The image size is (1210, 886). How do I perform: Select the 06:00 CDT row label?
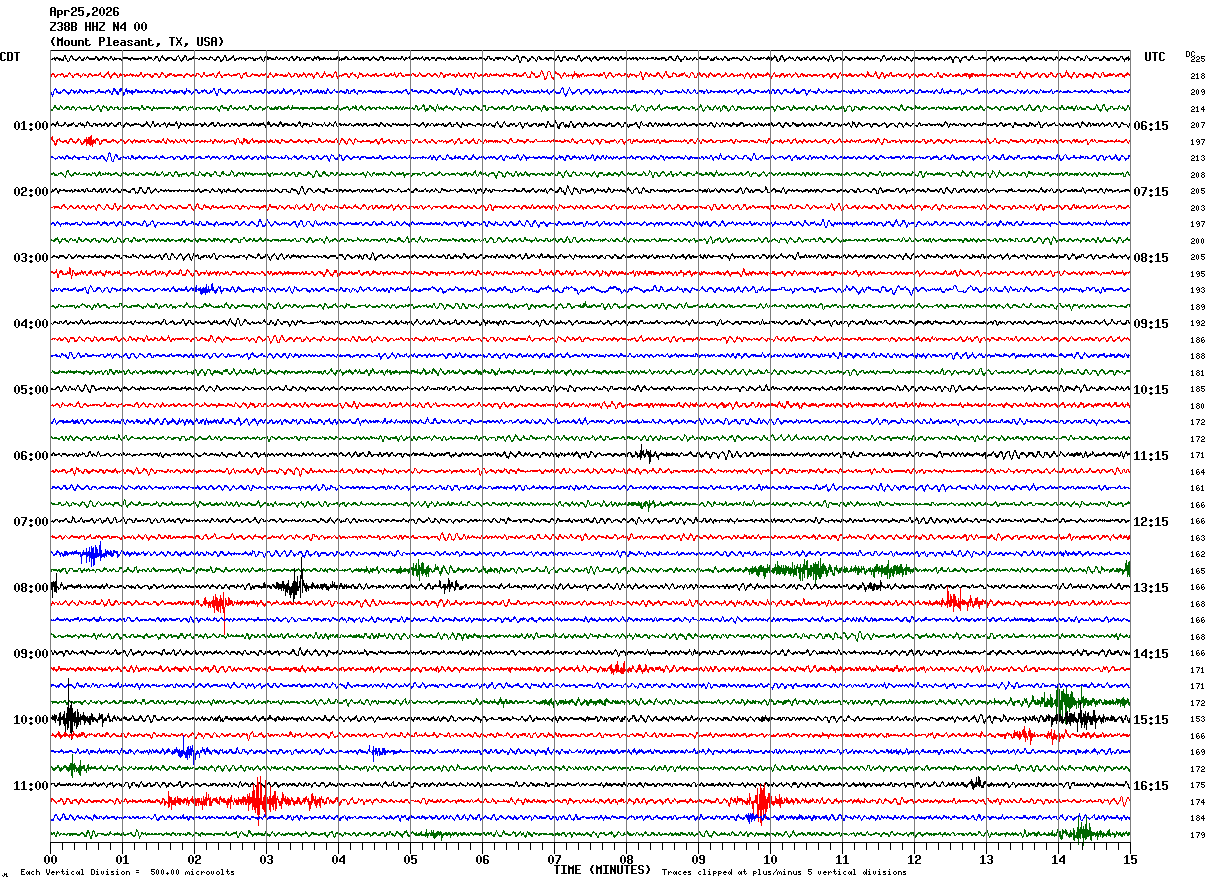[31, 456]
